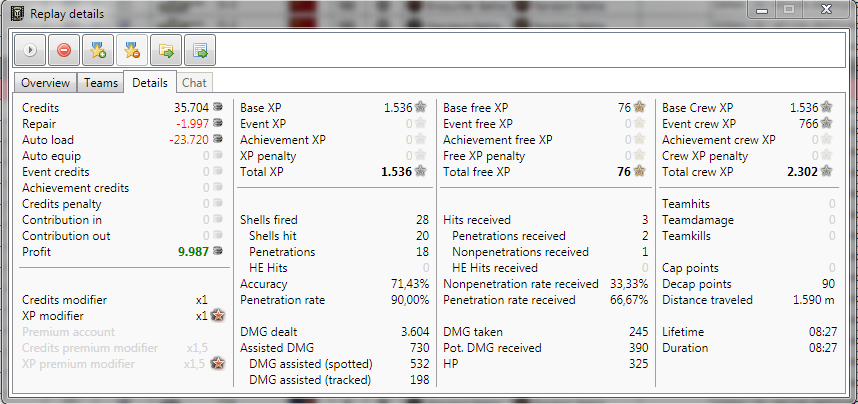
Task: Click the Total XP value
Action: point(396,172)
